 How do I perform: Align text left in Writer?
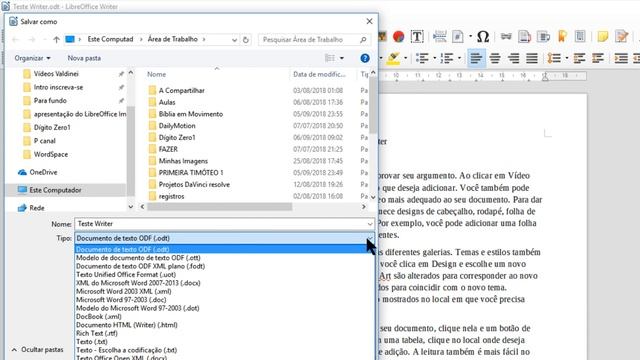[476, 58]
